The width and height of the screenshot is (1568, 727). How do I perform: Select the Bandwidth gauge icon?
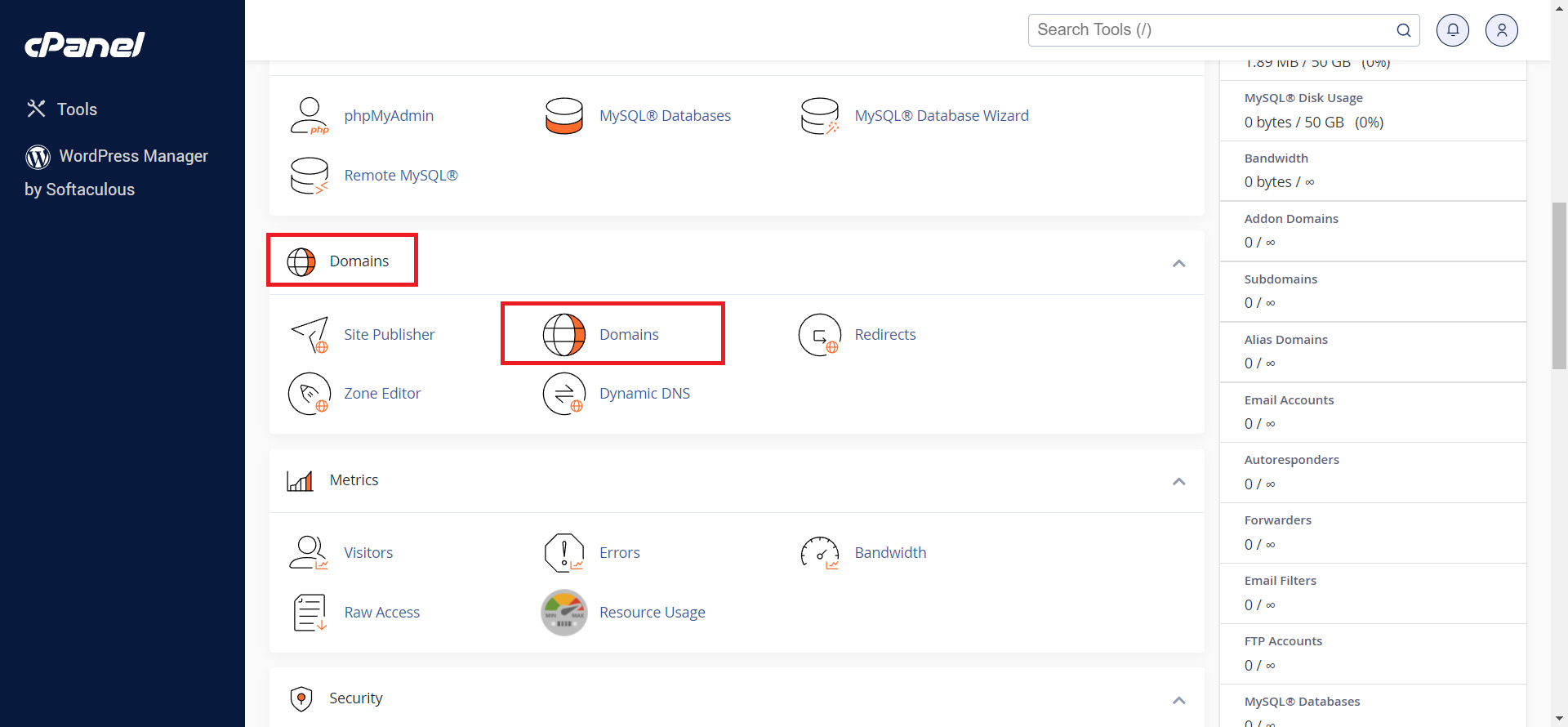(x=820, y=553)
